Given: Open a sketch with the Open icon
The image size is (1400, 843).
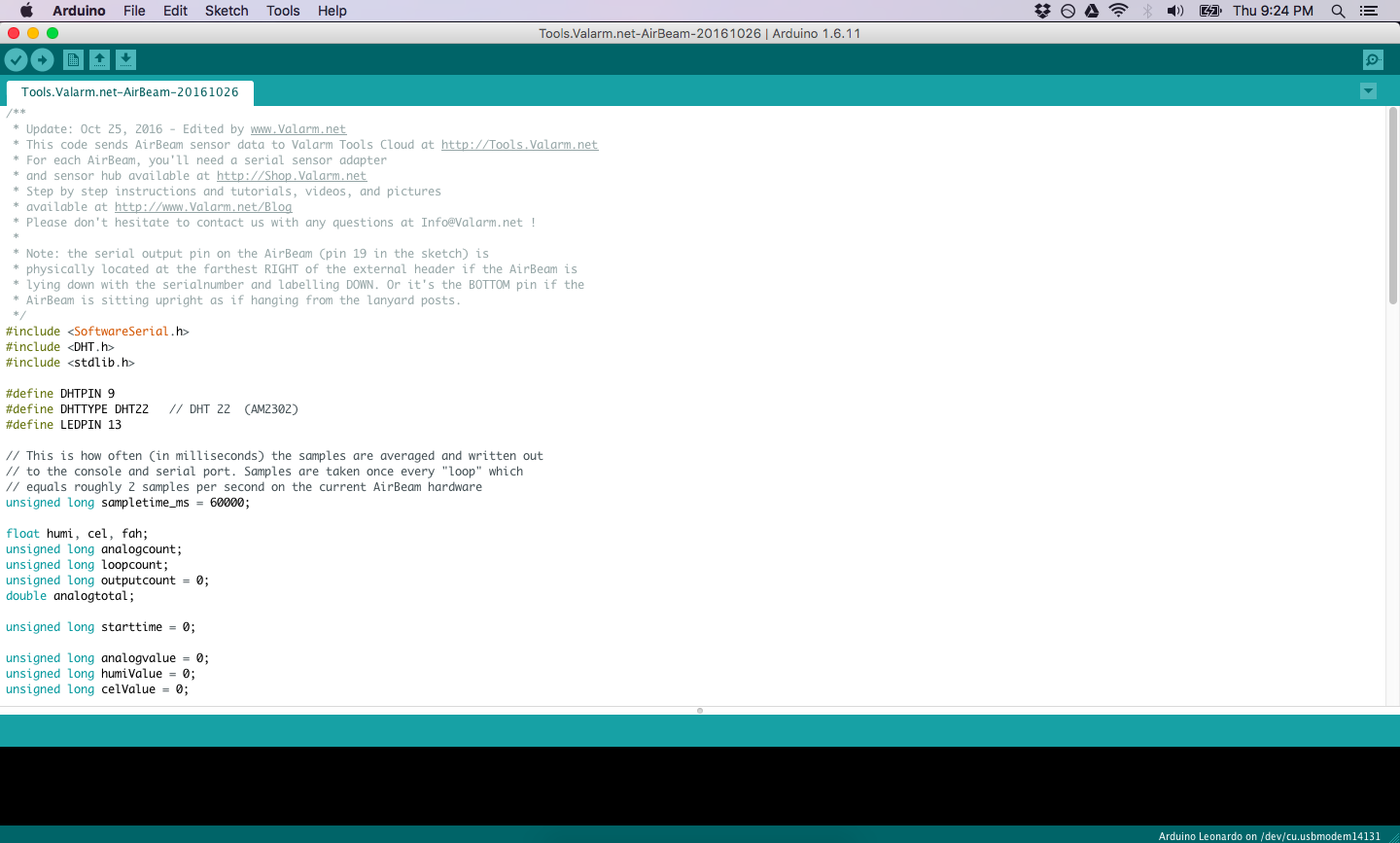Looking at the screenshot, I should (99, 60).
